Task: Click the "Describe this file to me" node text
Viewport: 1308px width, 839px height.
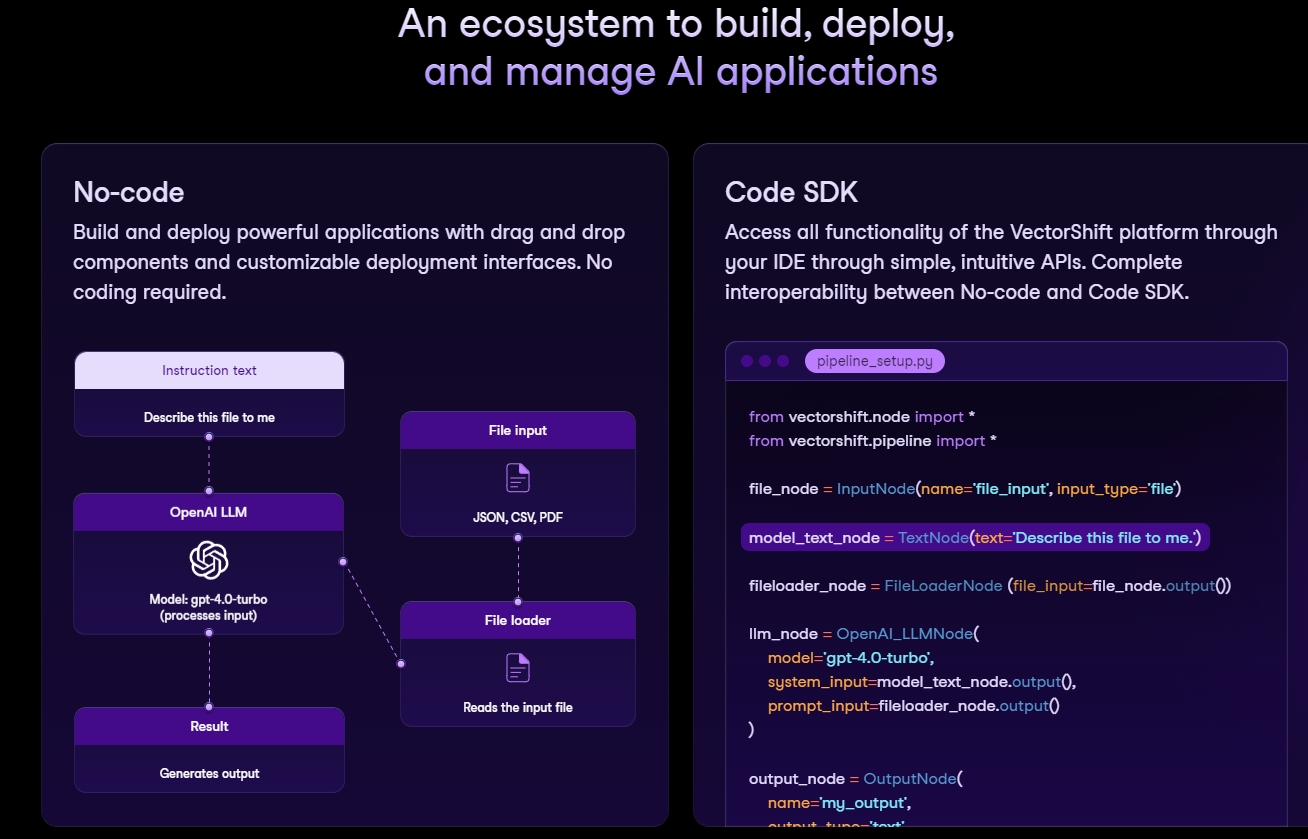Action: pos(209,417)
